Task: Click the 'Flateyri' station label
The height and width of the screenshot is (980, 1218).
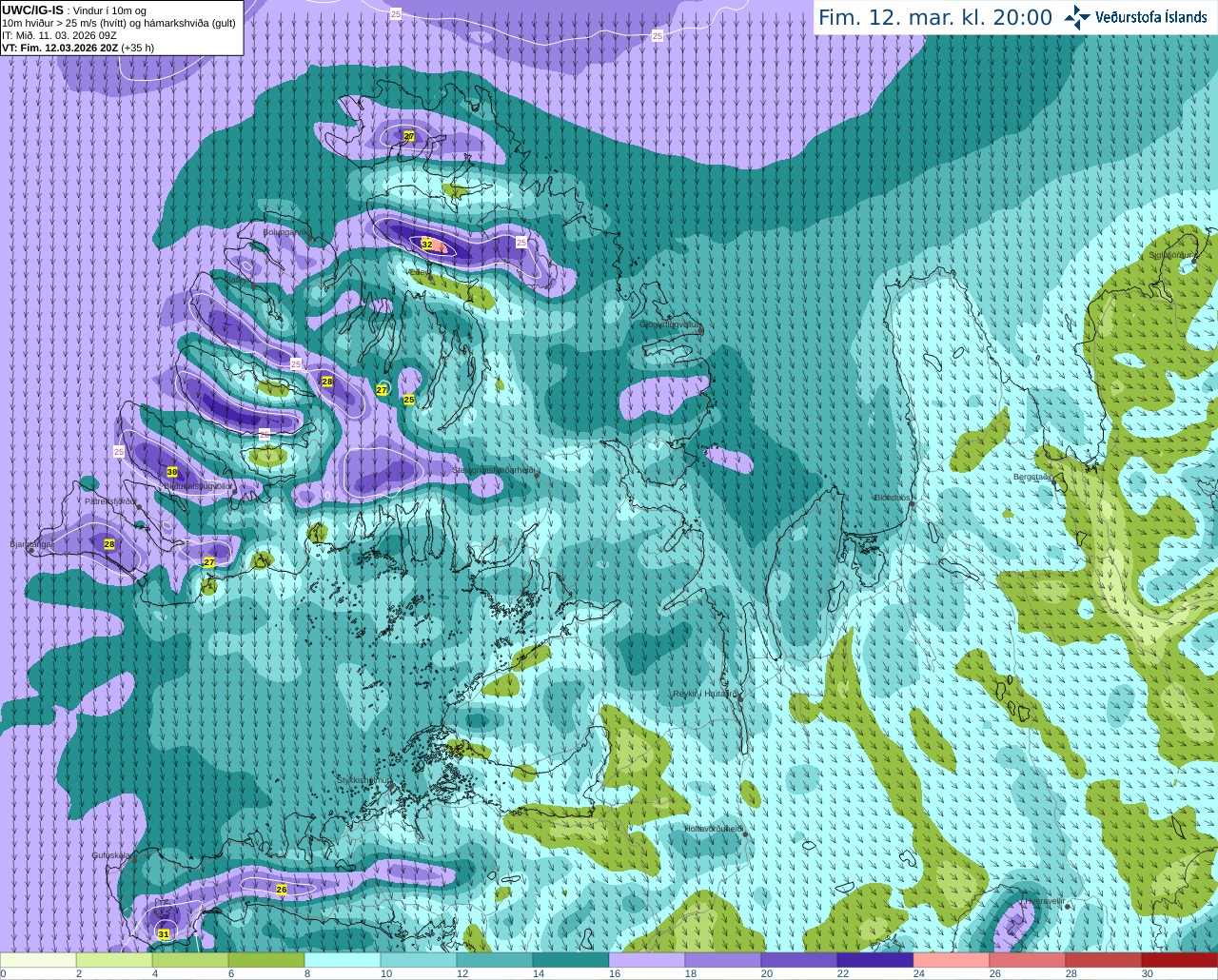Action: [238, 280]
